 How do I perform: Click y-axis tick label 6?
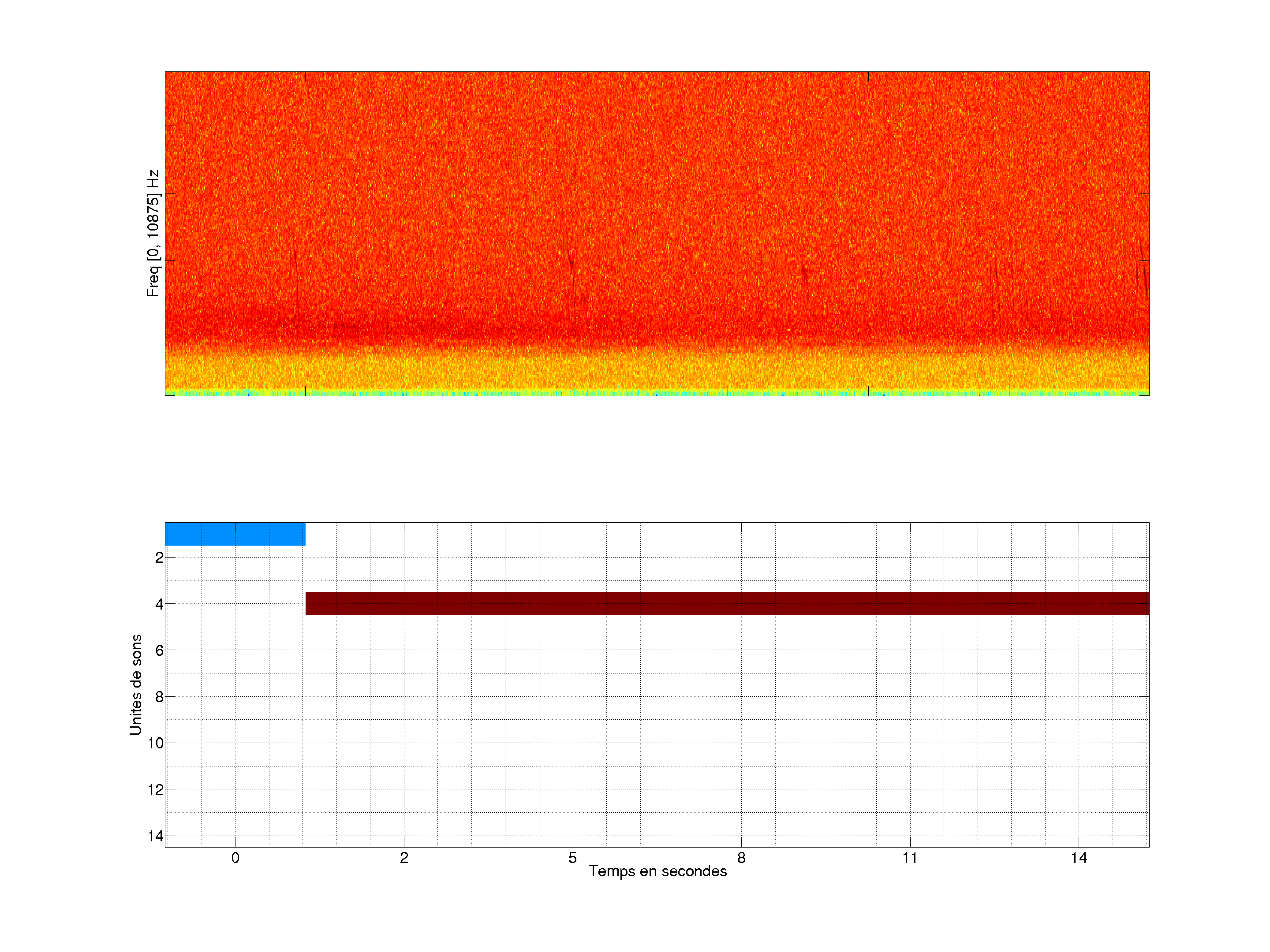(159, 651)
